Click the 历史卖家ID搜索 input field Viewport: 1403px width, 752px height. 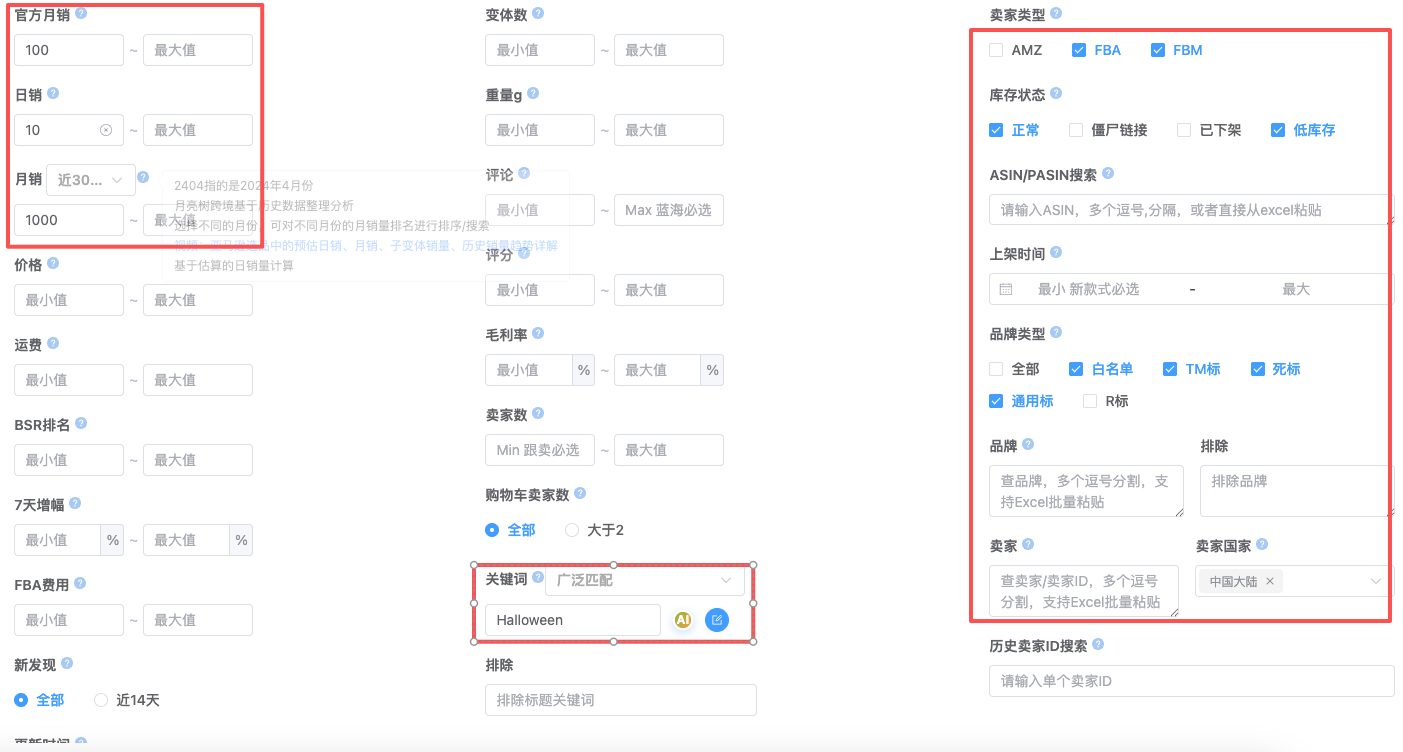1190,681
